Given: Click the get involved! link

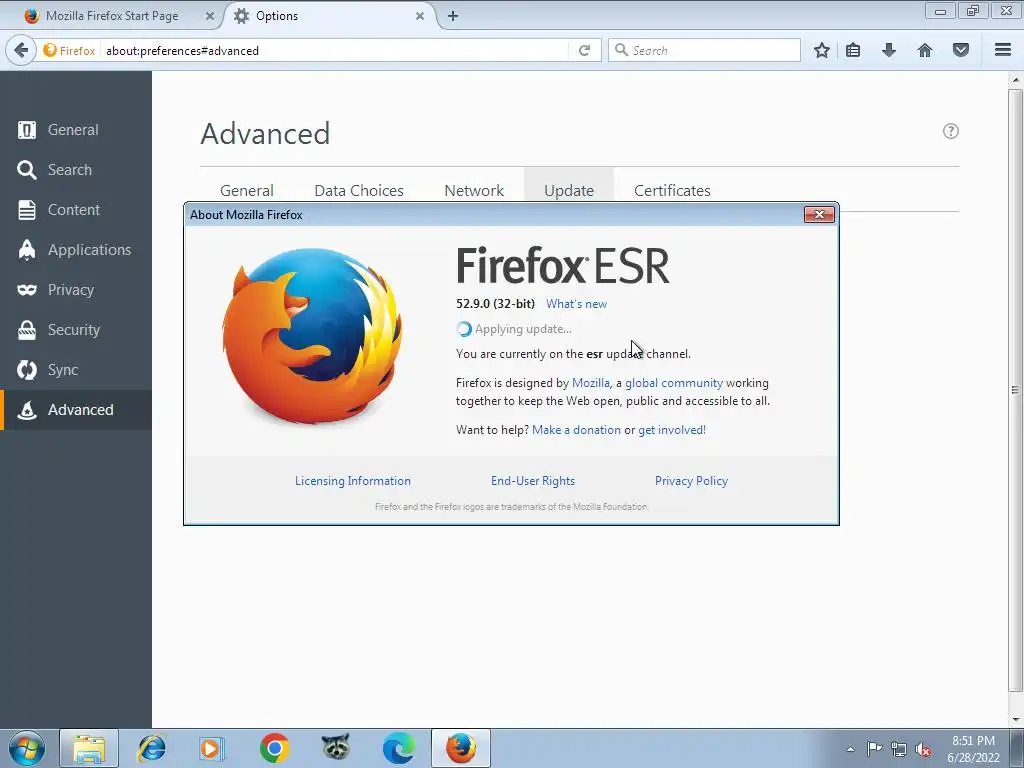Looking at the screenshot, I should [x=672, y=430].
